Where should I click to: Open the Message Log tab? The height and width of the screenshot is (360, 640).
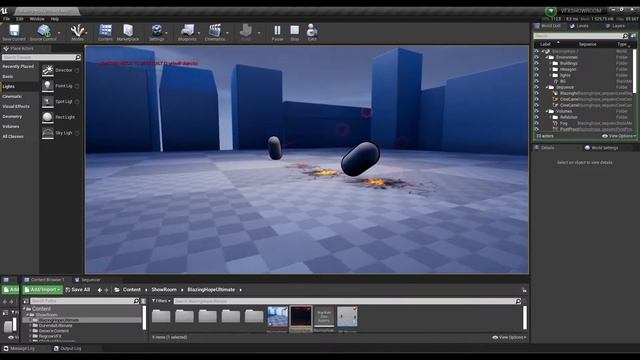[x=19, y=349]
